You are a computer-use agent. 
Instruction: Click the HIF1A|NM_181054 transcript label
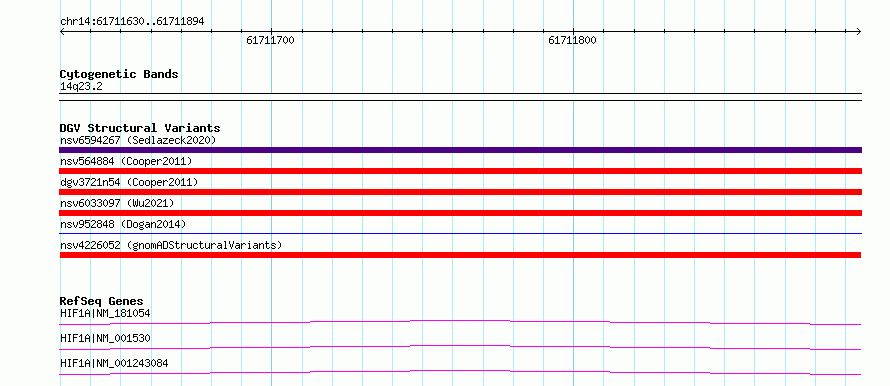click(105, 313)
